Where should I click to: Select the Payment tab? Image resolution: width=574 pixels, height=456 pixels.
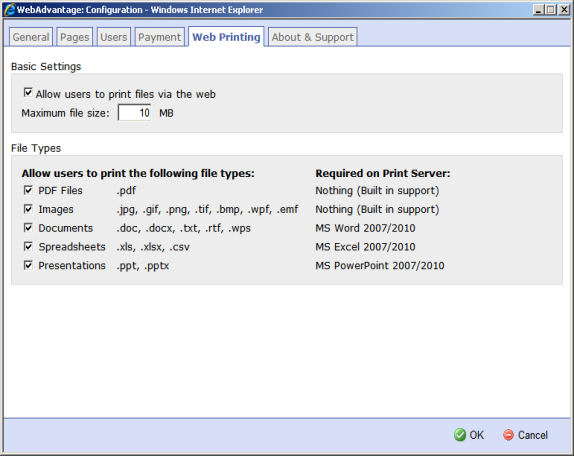[159, 37]
